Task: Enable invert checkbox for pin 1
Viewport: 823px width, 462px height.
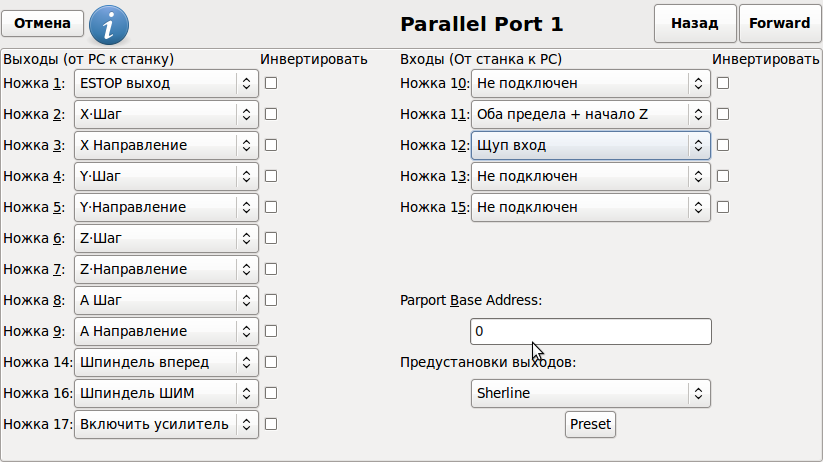Action: 271,83
